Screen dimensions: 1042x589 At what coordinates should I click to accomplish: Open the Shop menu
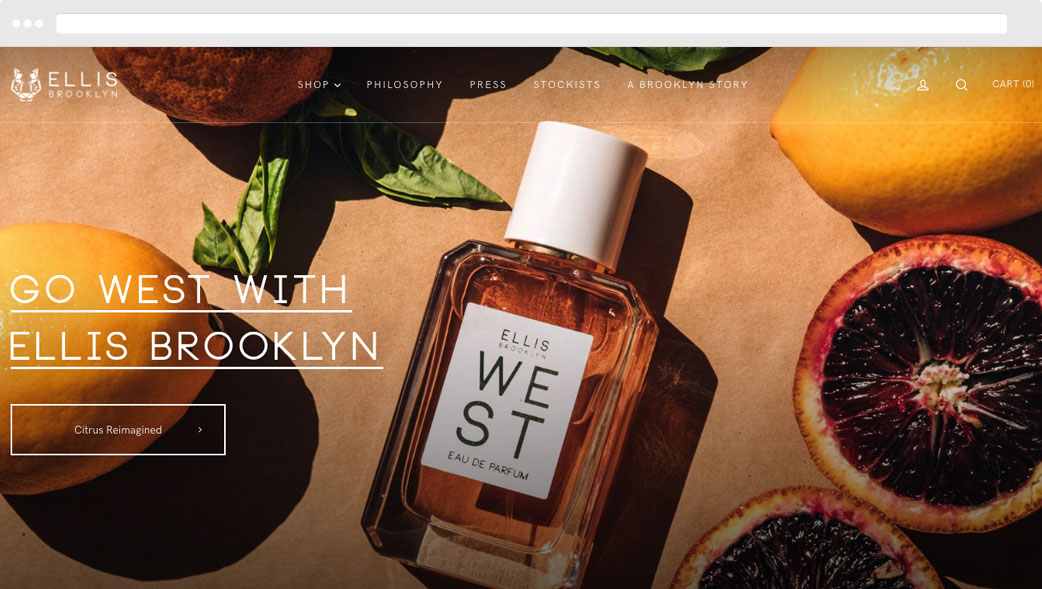tap(319, 84)
